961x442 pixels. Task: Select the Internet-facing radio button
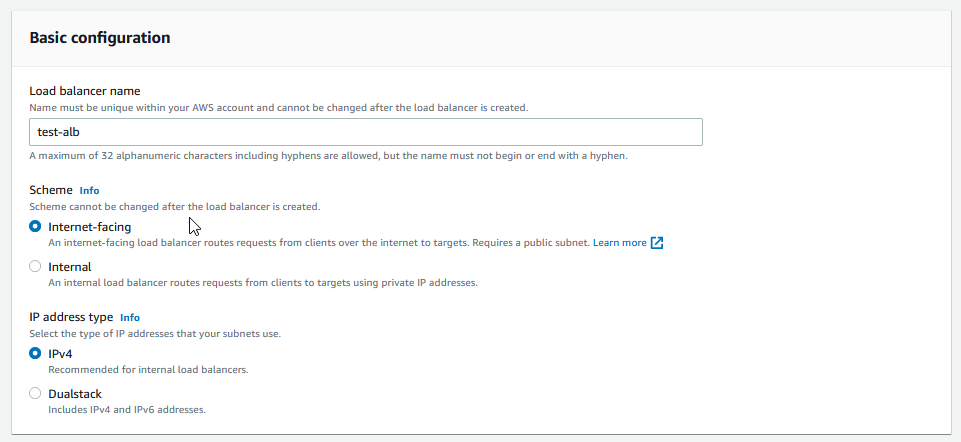click(x=36, y=227)
